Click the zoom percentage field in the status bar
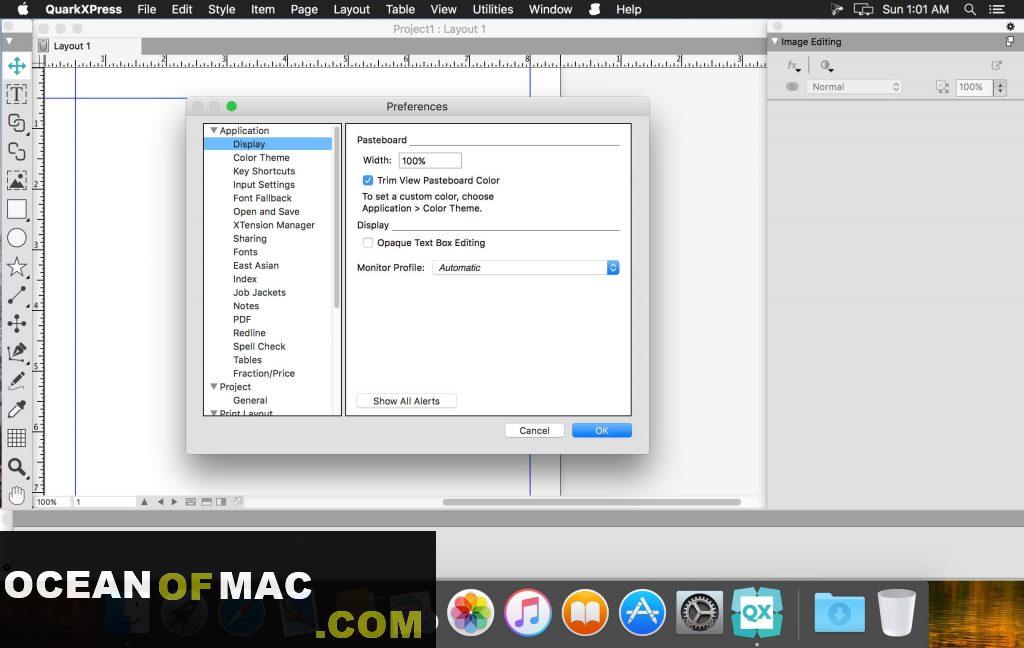 pos(52,502)
